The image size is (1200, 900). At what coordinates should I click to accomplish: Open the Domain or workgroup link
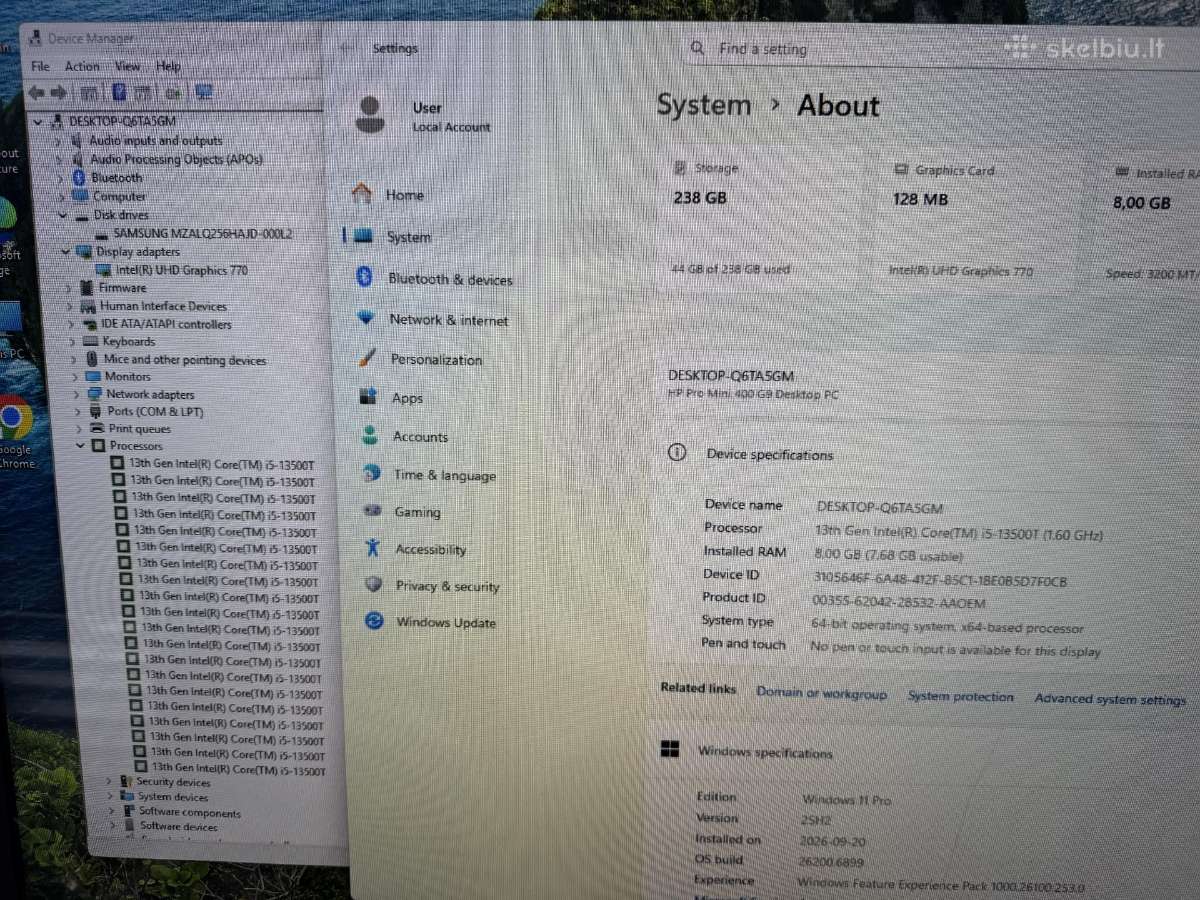pyautogui.click(x=821, y=693)
